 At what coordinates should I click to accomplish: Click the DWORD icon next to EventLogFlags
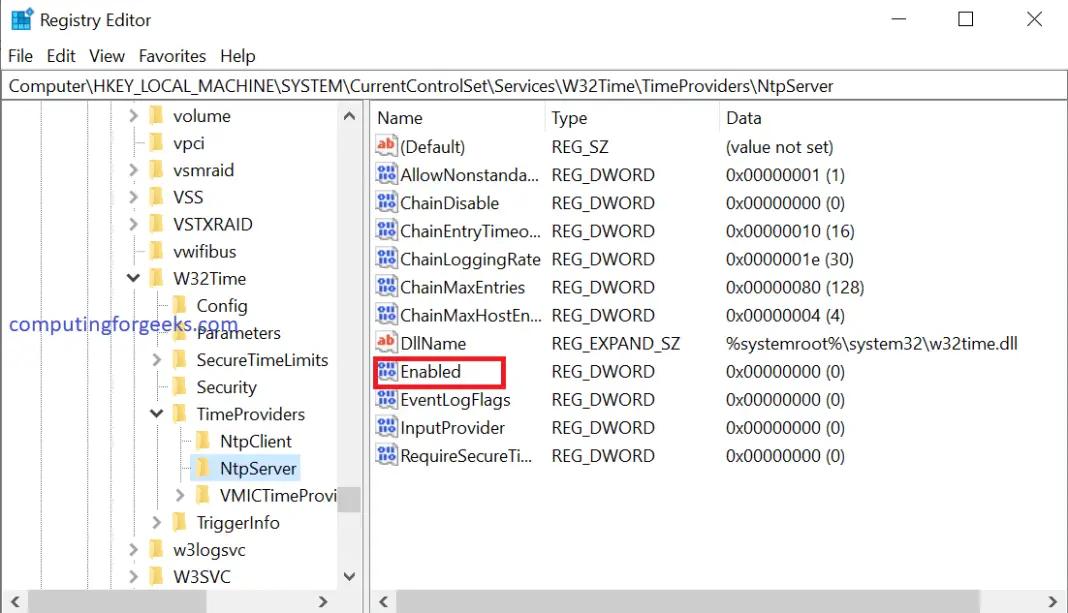pos(387,399)
